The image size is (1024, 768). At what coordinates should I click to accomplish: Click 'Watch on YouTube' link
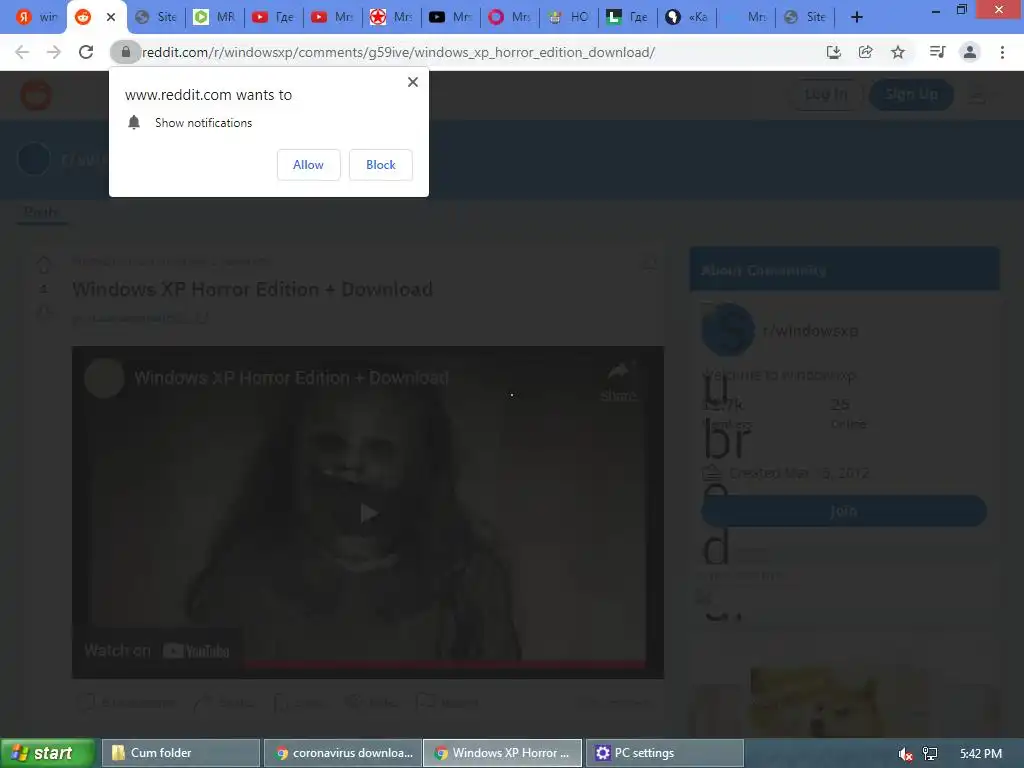coord(157,650)
